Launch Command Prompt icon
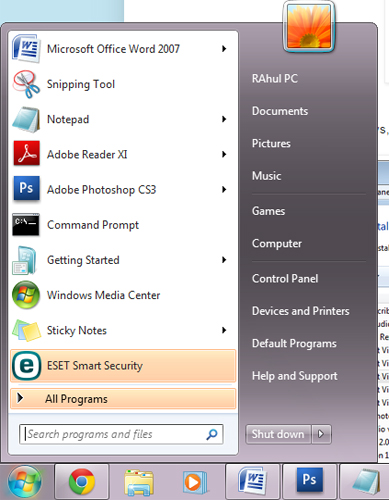Screen dimensions: 389x500 pos(26,225)
